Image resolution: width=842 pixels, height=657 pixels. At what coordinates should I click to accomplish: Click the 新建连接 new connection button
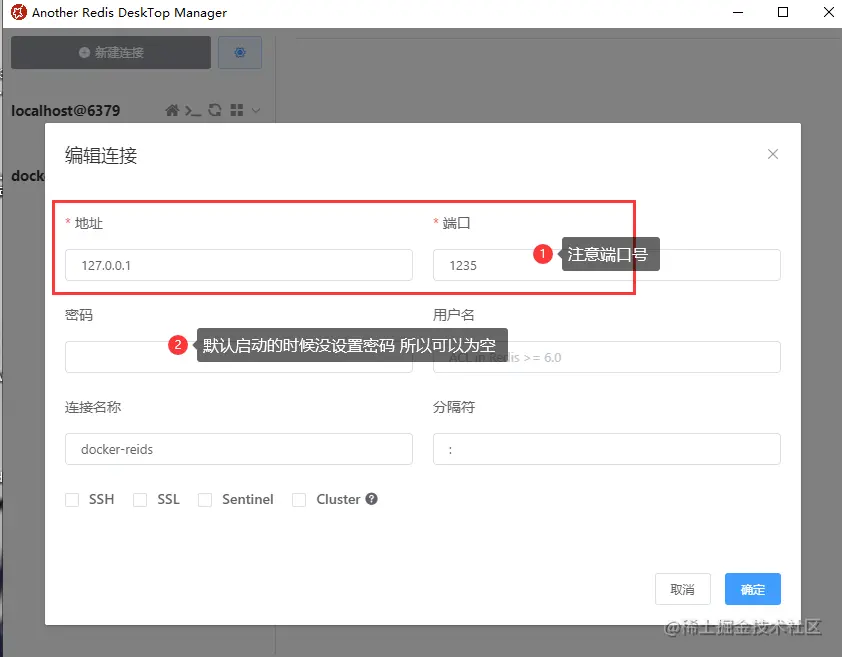[111, 53]
